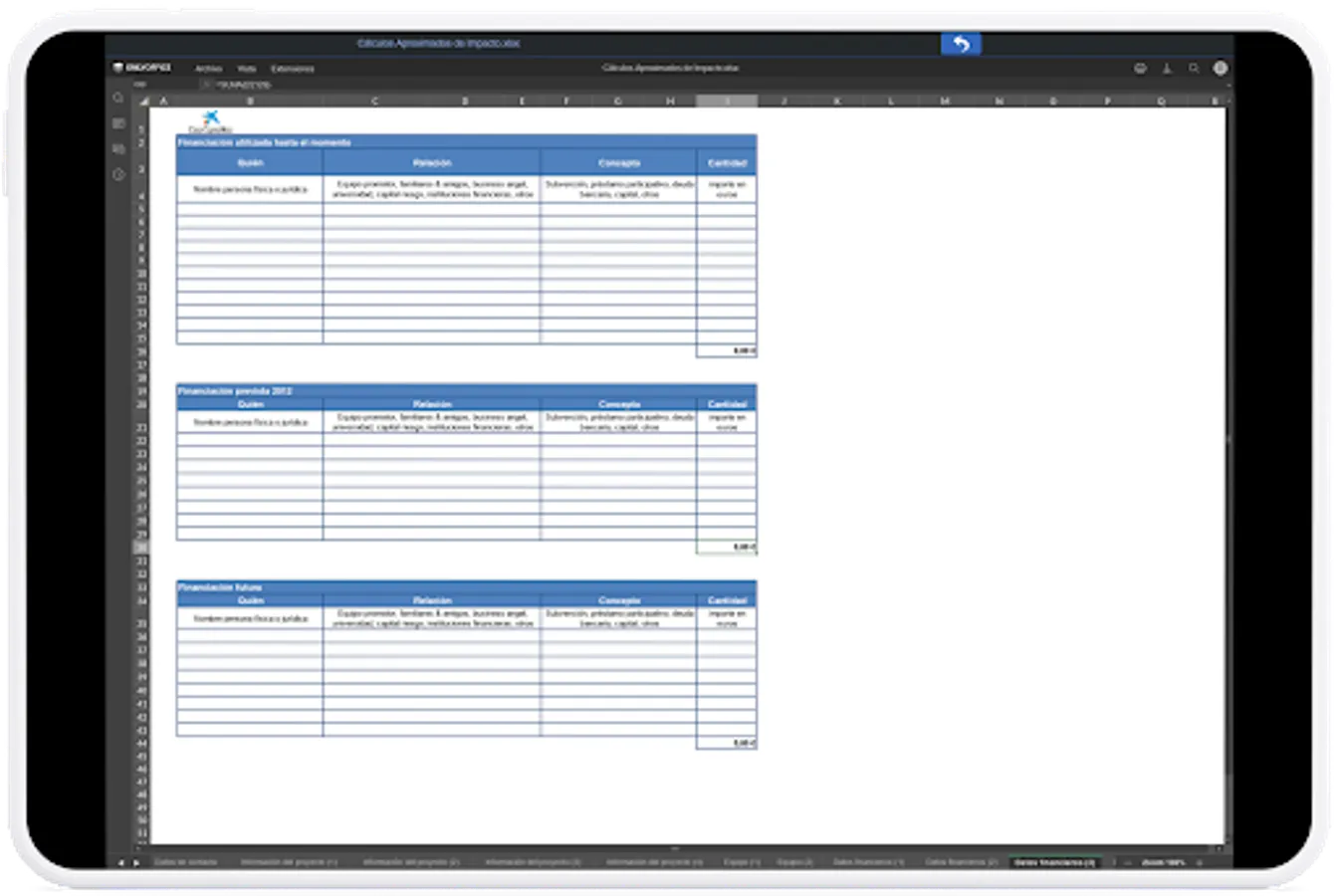
Task: Switch to 'Datos financieros (2)' sheet tab
Action: [961, 862]
